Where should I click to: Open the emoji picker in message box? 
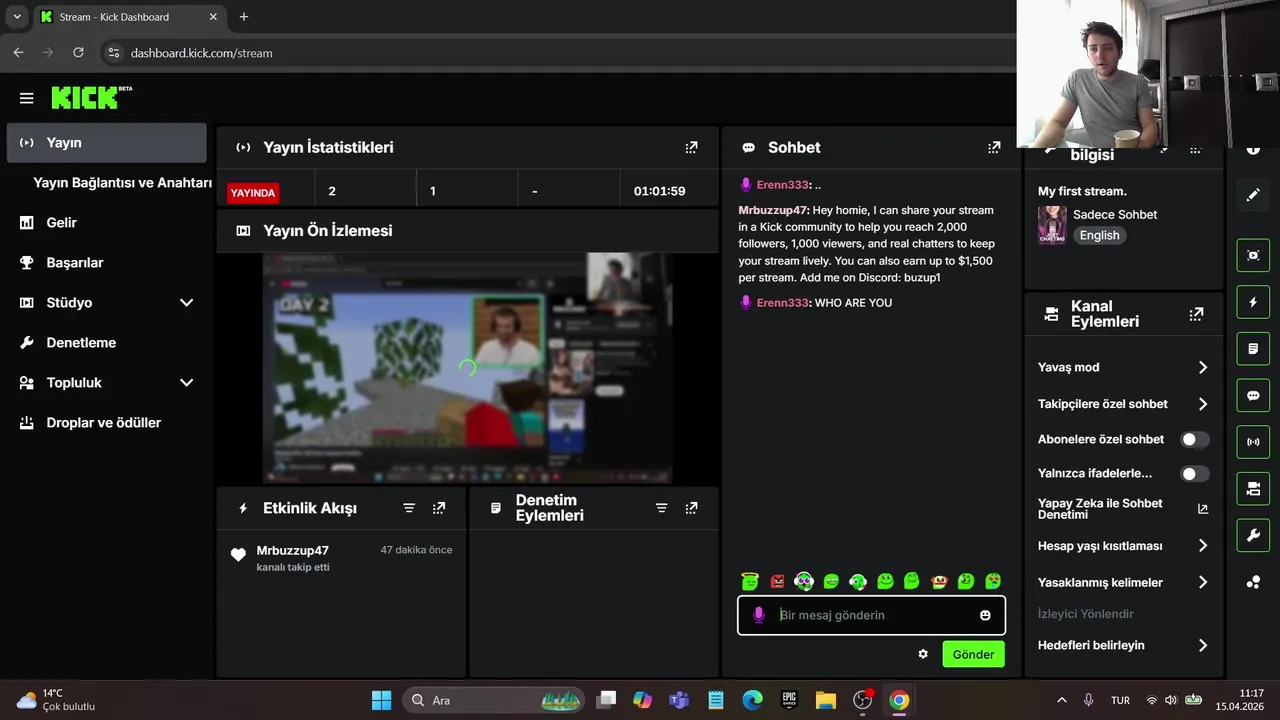(x=985, y=615)
